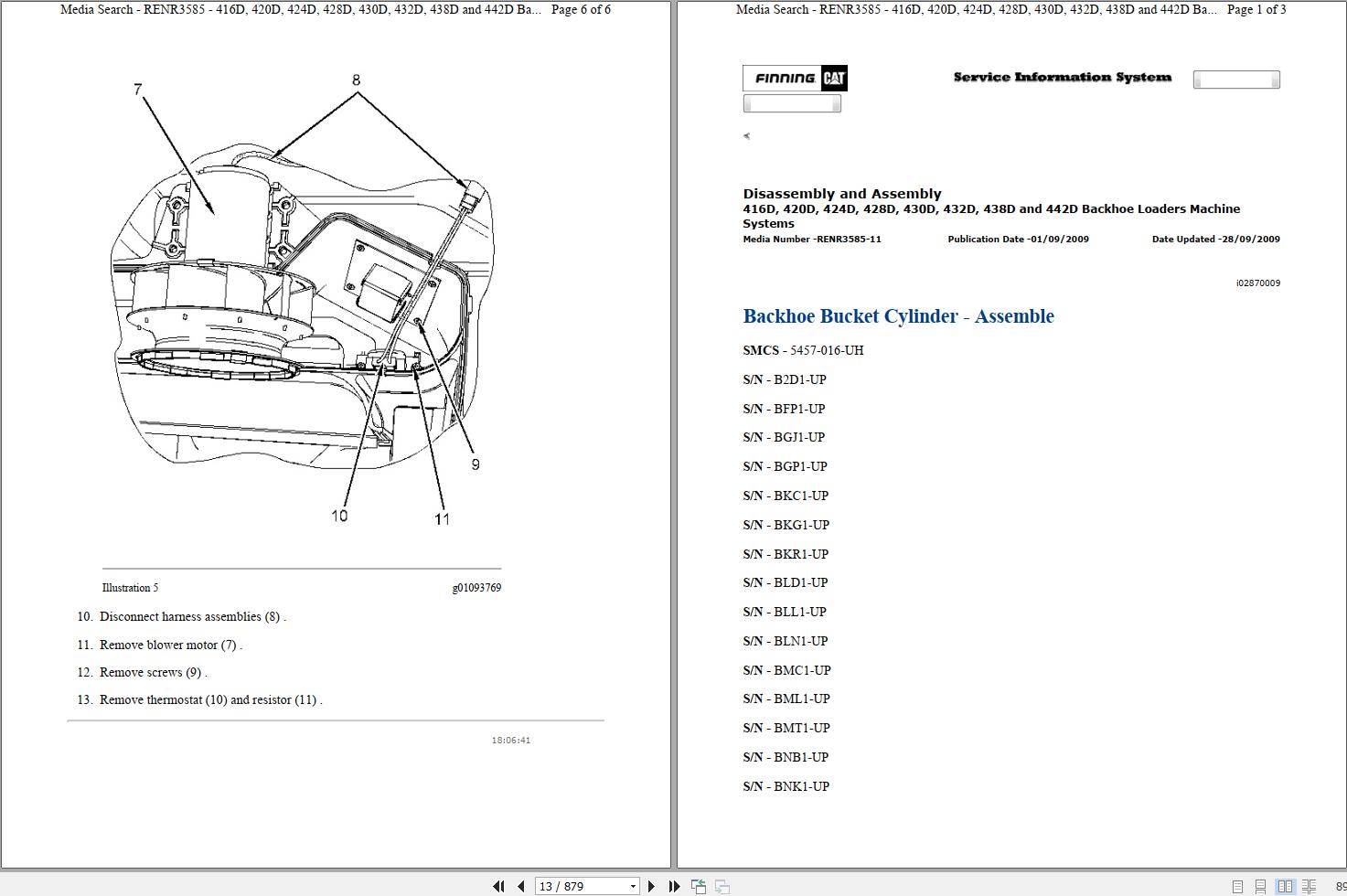This screenshot has width=1347, height=896.
Task: Switch to continuous scrolling view
Action: pos(1258,886)
